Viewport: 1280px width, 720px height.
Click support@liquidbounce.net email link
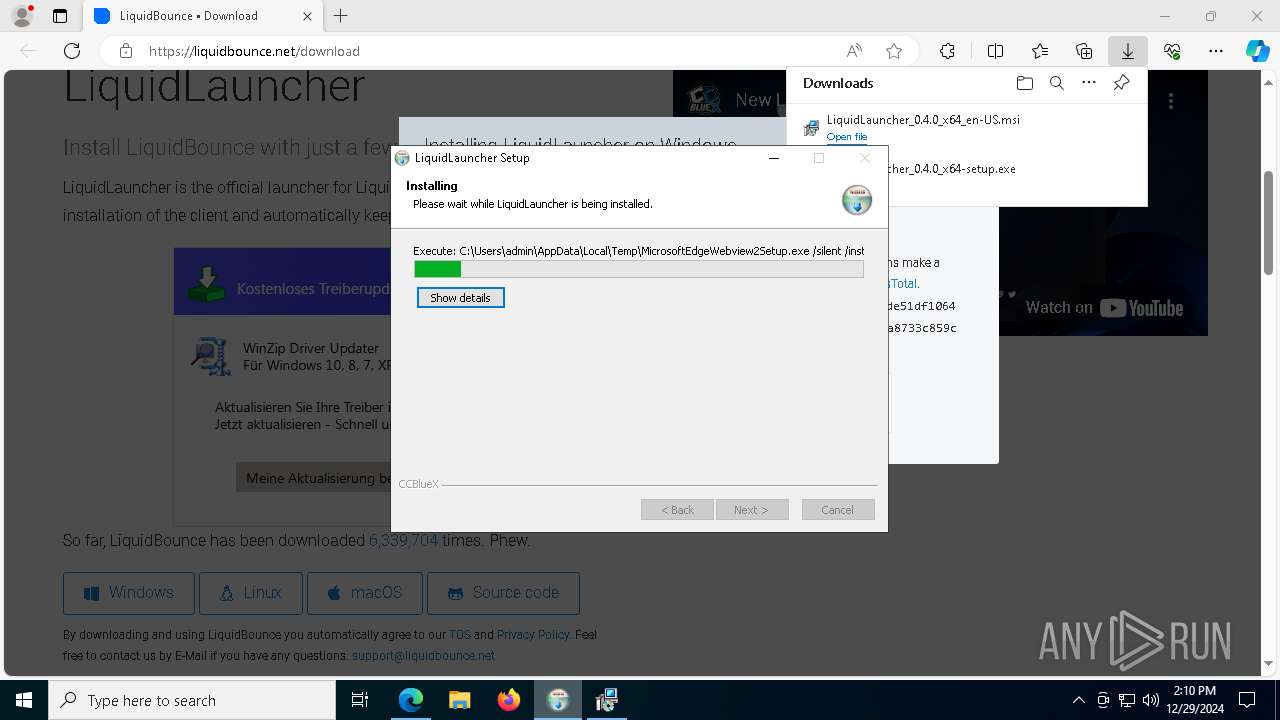click(x=423, y=656)
